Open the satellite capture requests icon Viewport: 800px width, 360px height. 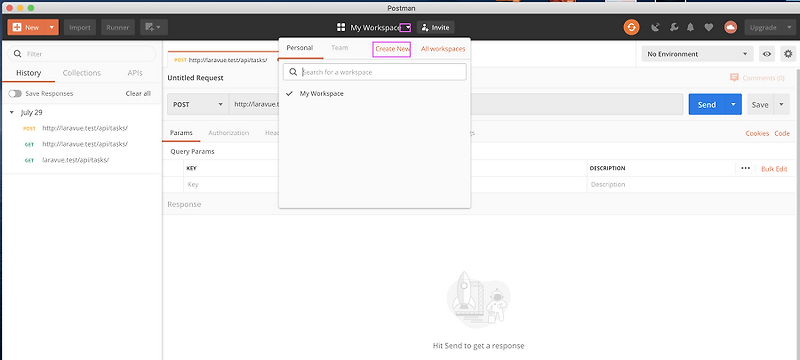[656, 28]
